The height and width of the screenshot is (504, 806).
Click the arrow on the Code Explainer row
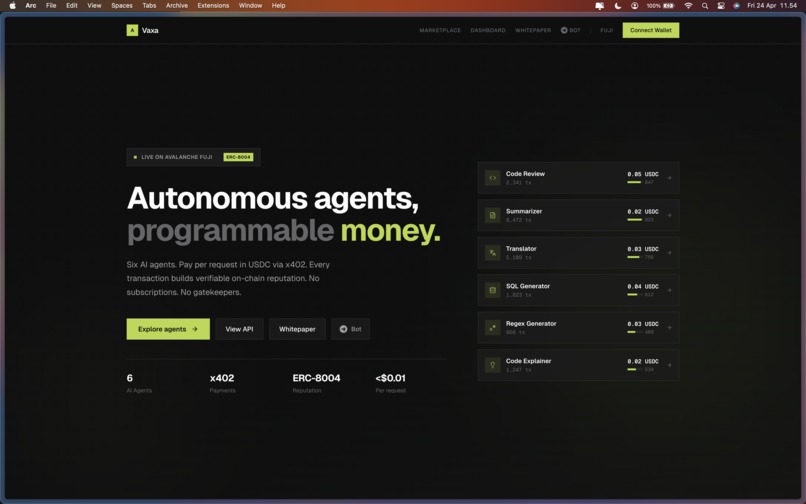(x=669, y=365)
